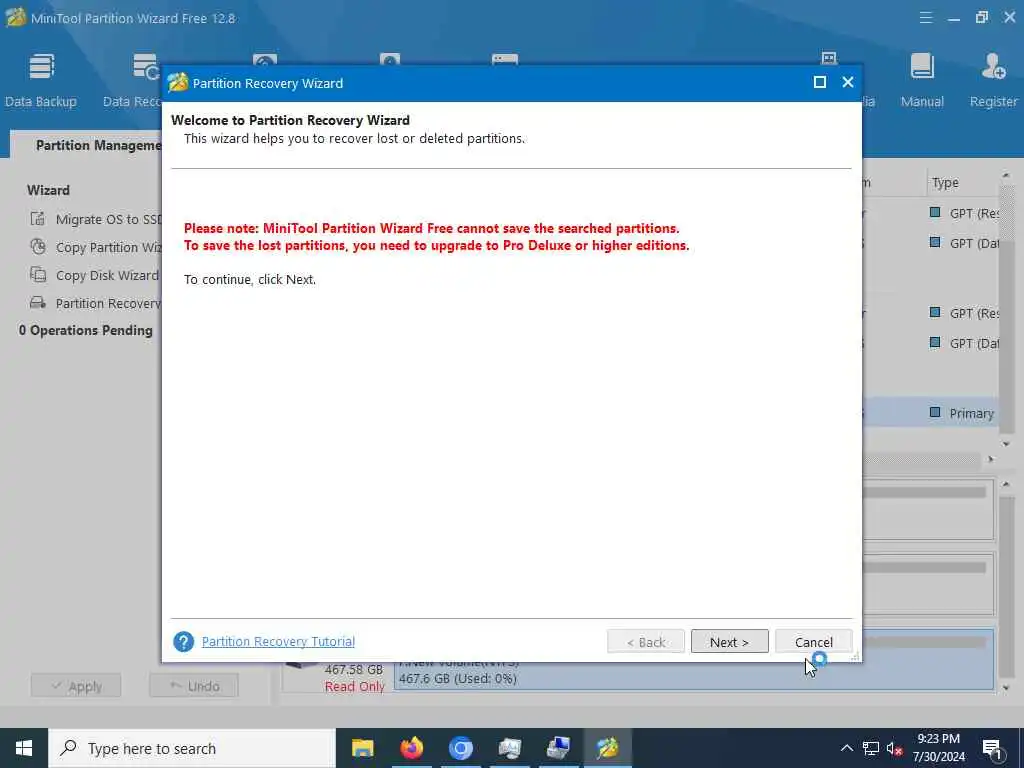The image size is (1024, 768).
Task: Open the notification center icon
Action: (993, 748)
